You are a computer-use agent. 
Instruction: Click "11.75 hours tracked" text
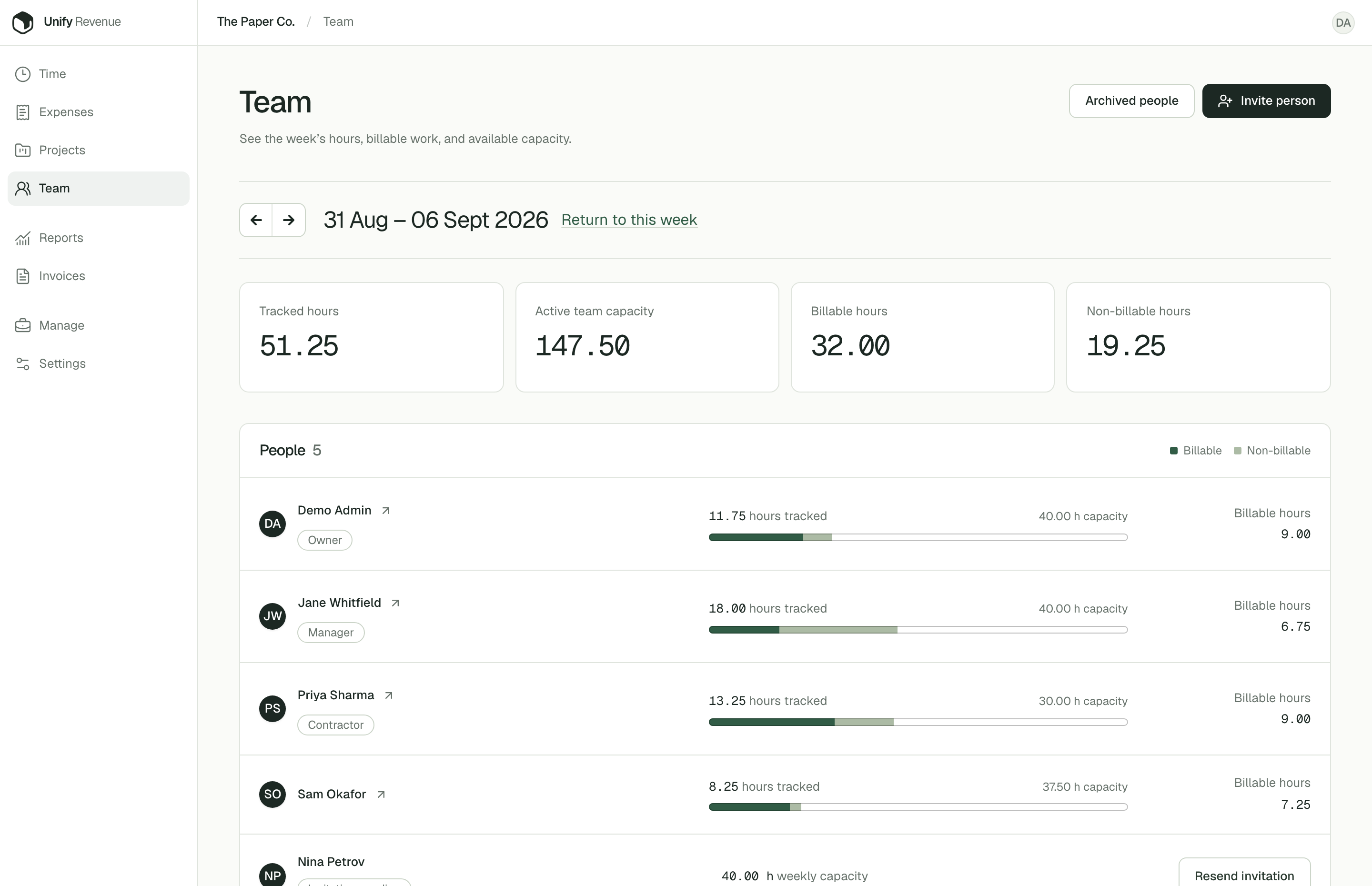coord(767,516)
